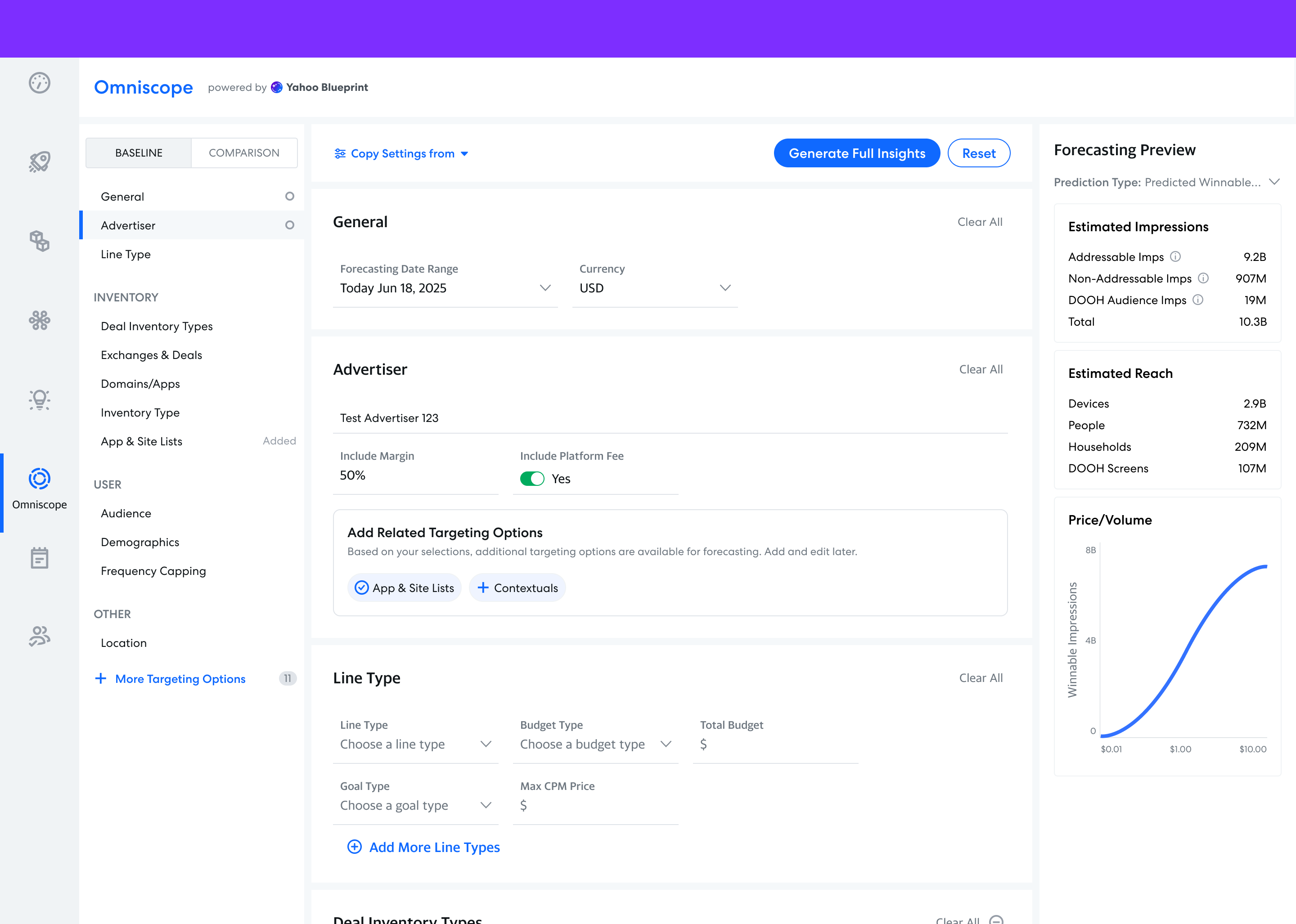This screenshot has width=1296, height=924.
Task: Click the stacked cubes sidebar icon
Action: (x=39, y=241)
